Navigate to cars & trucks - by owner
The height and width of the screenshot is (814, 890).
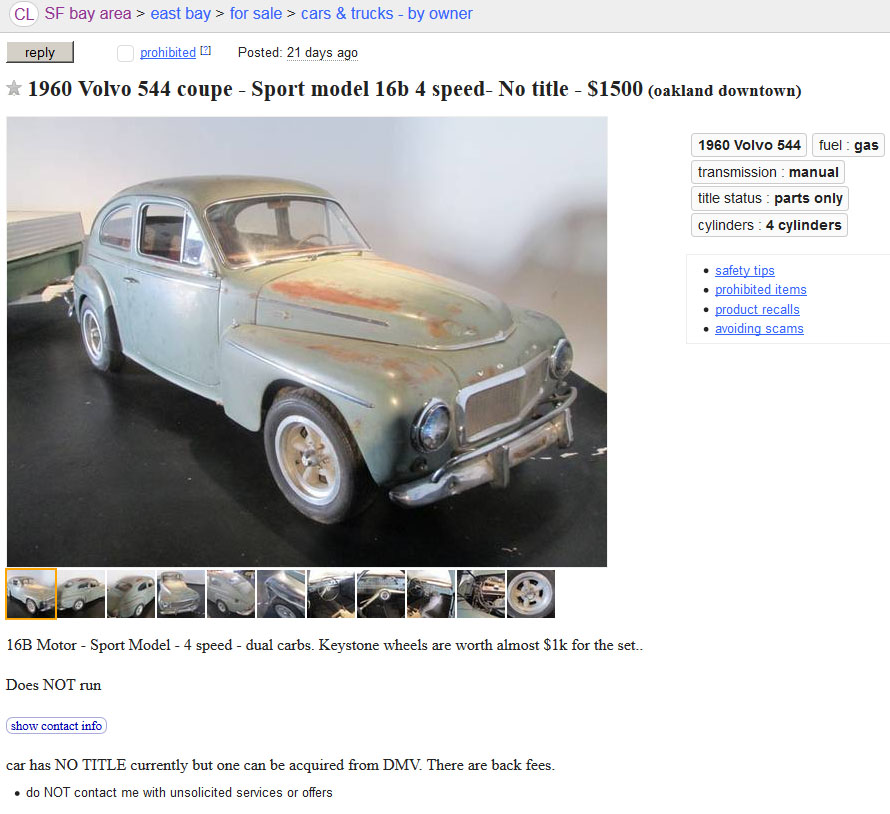click(387, 14)
